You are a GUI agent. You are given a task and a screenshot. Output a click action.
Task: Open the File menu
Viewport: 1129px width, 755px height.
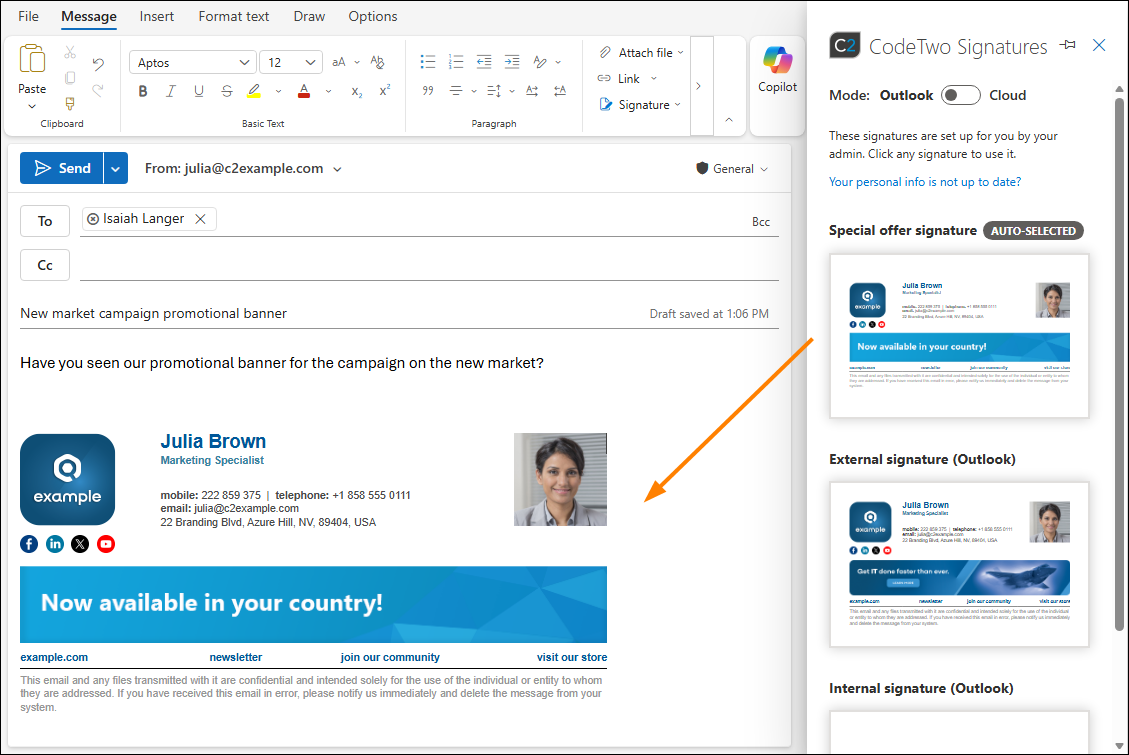[x=28, y=17]
